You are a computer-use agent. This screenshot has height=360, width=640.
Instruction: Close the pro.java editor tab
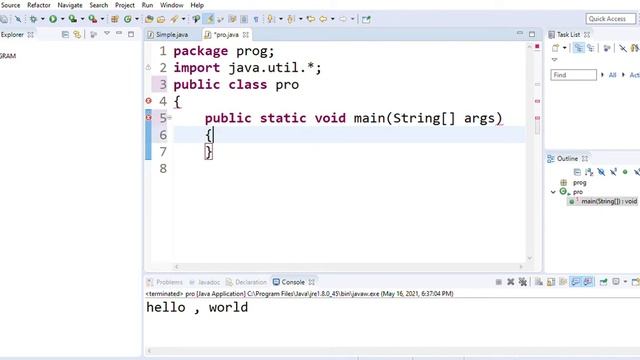pyautogui.click(x=246, y=35)
